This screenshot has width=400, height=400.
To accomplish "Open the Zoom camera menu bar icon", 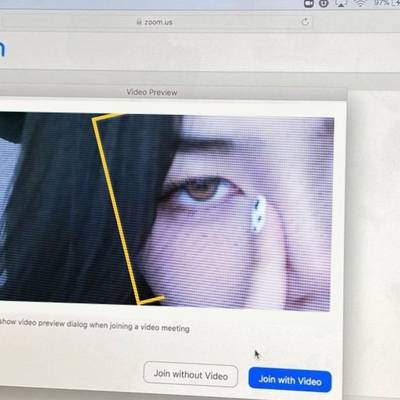I will 309,4.
